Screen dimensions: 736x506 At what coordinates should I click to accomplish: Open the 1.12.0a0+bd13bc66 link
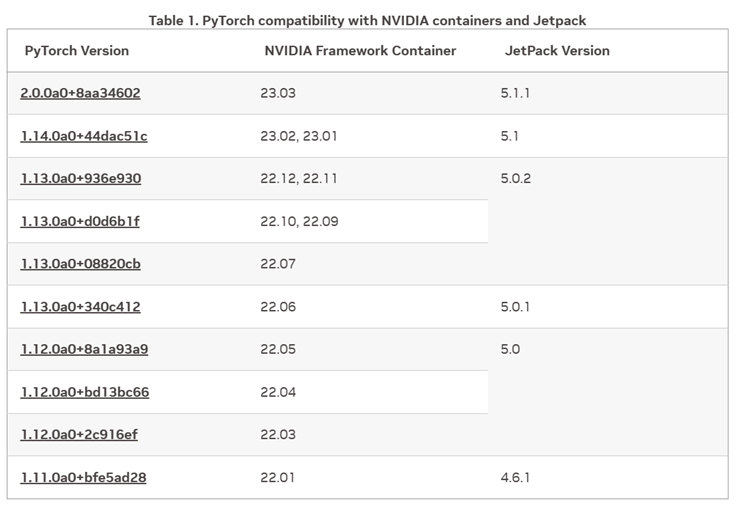click(x=85, y=392)
